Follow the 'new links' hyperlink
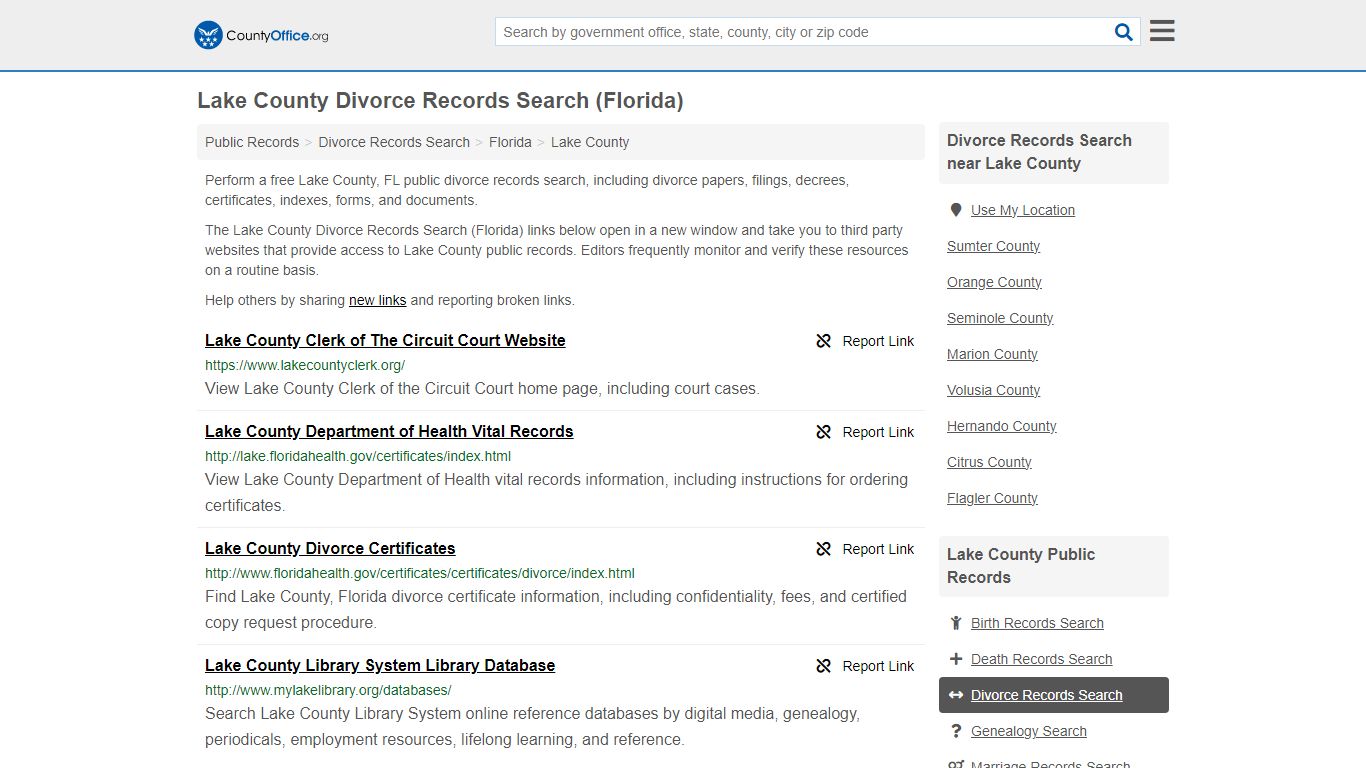Screen dimensions: 1366x768 click(377, 300)
